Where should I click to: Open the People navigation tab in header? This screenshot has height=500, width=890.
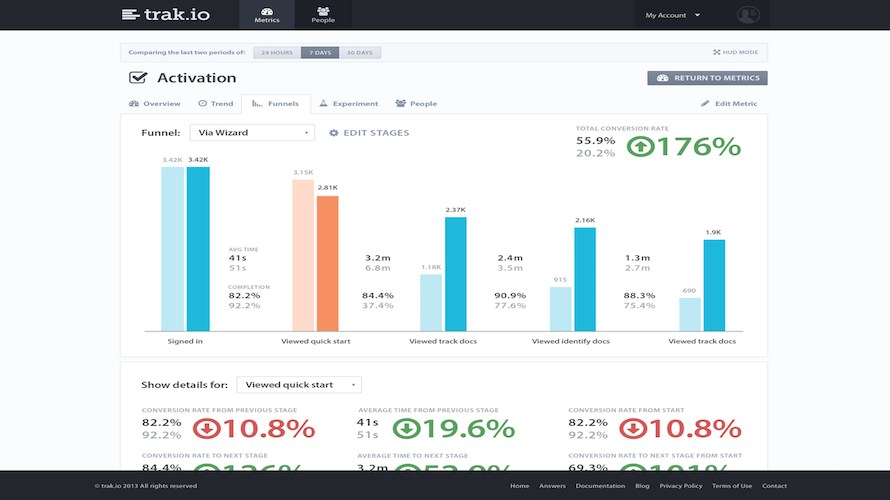[323, 15]
